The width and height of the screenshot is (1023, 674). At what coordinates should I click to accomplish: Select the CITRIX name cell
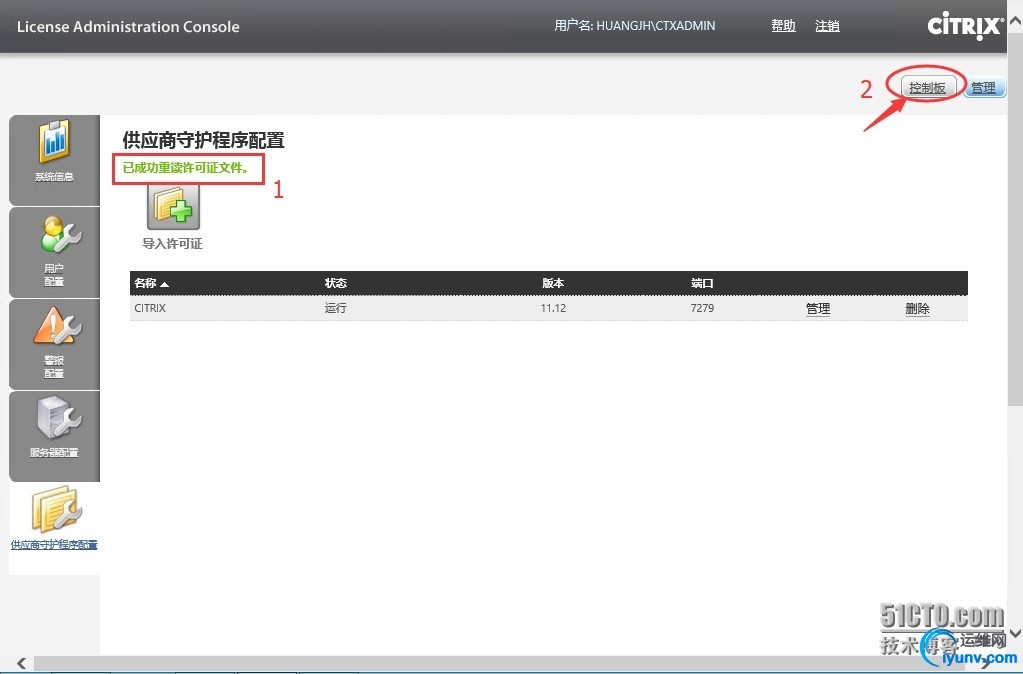[x=150, y=308]
